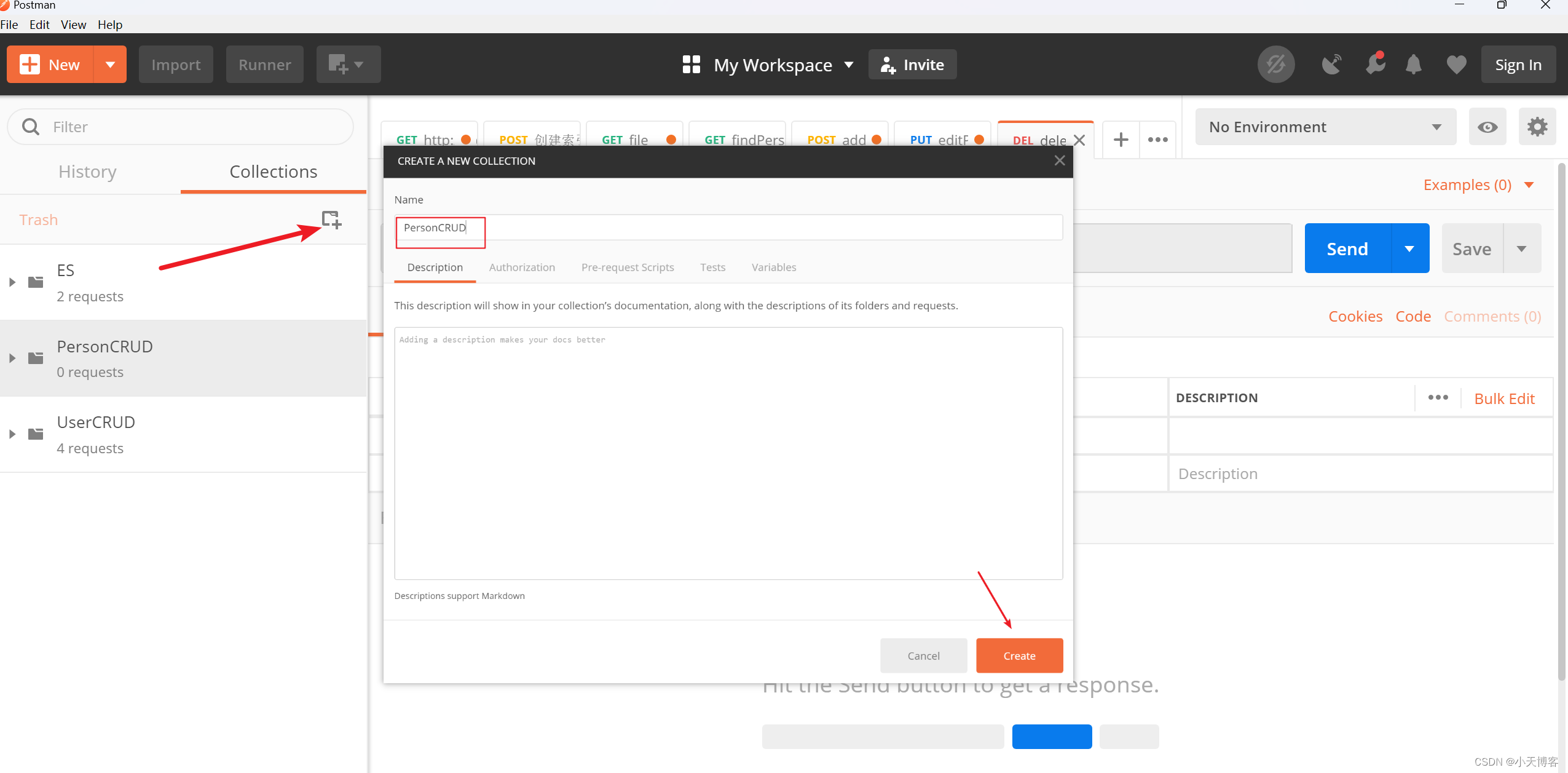
Task: Open the No Environment dropdown
Action: [1325, 127]
